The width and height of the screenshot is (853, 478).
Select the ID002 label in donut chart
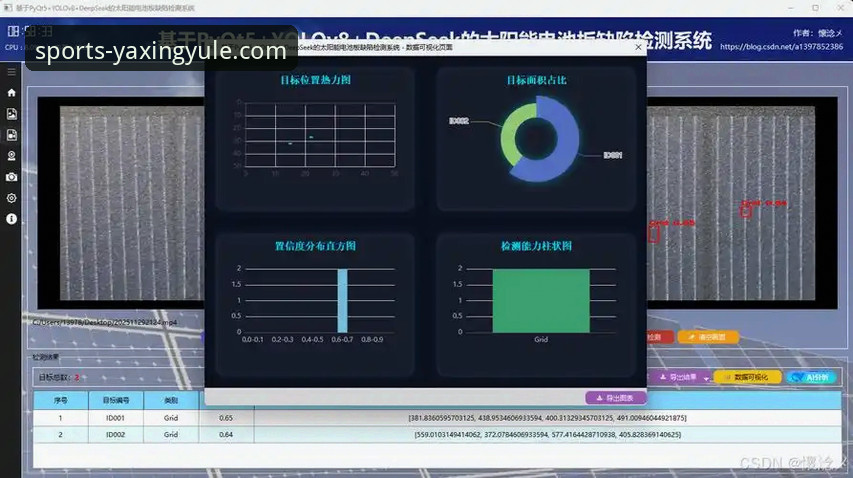pyautogui.click(x=459, y=121)
